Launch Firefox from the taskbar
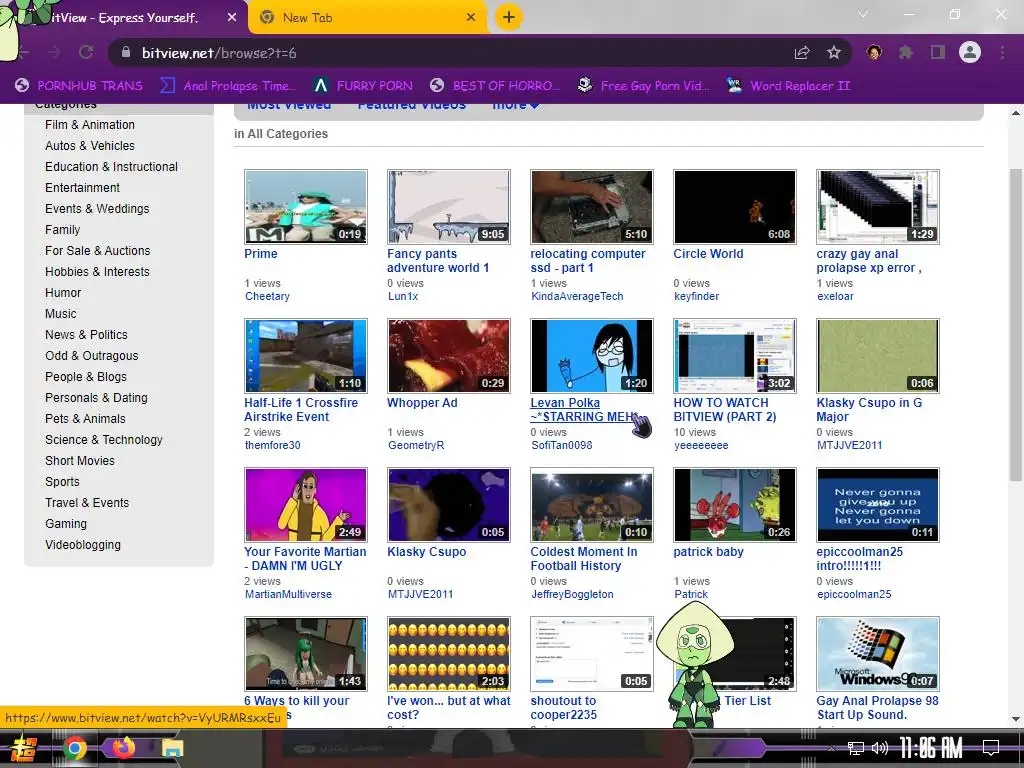 (x=123, y=748)
